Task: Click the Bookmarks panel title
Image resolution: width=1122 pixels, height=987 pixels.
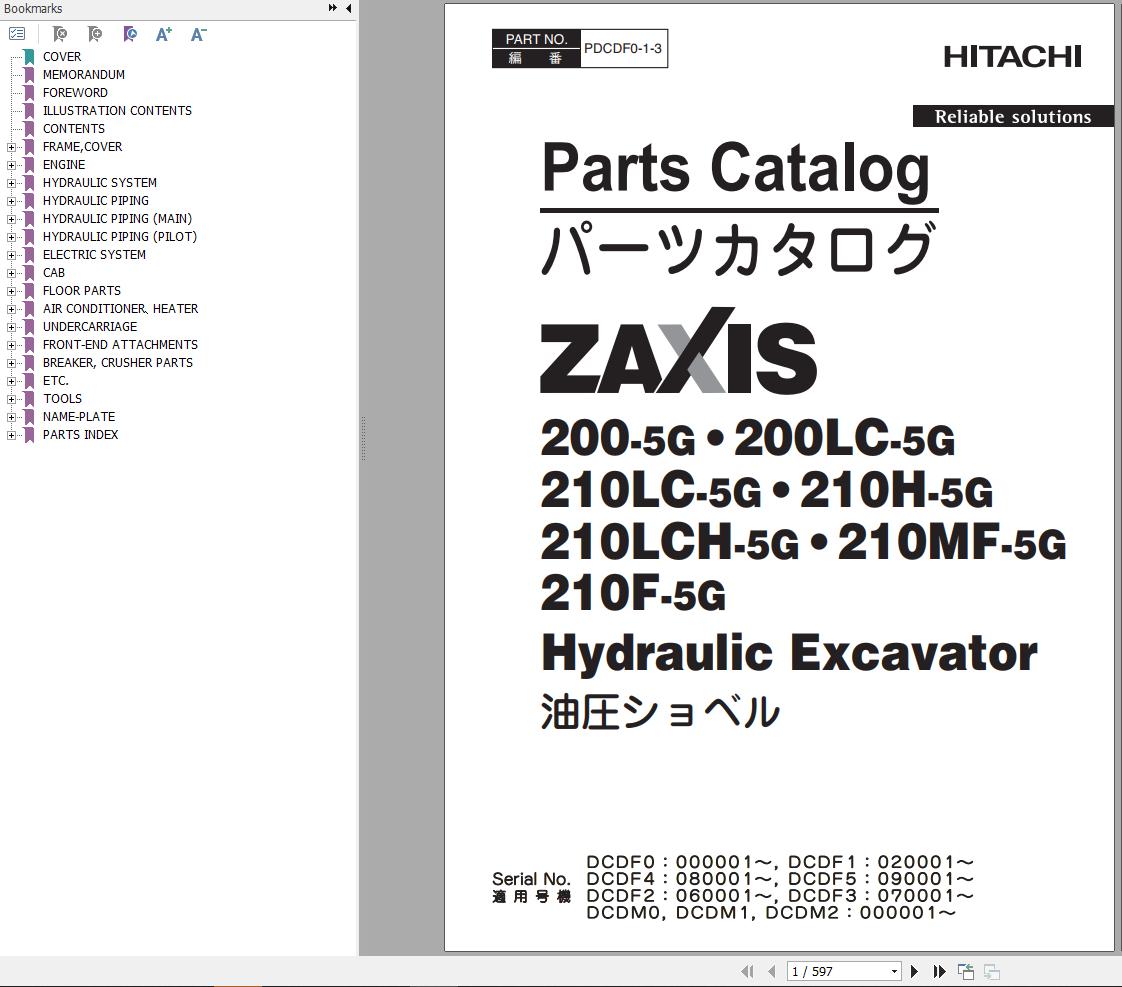Action: (x=33, y=9)
